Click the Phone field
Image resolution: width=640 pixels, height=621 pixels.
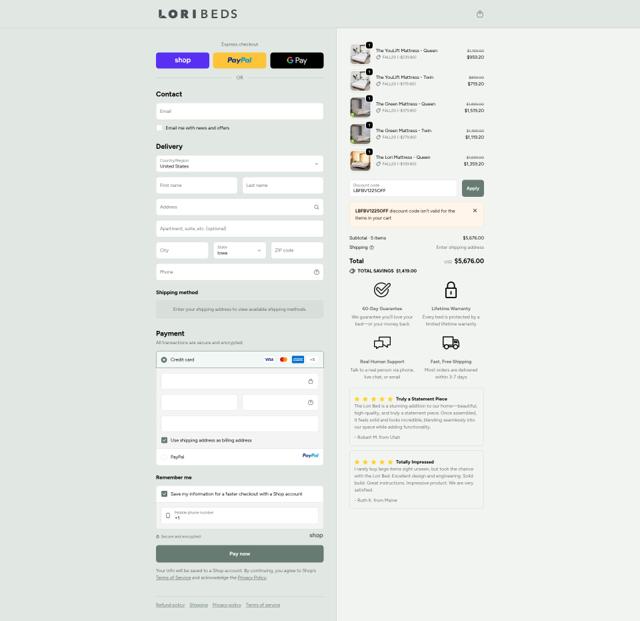pyautogui.click(x=240, y=272)
